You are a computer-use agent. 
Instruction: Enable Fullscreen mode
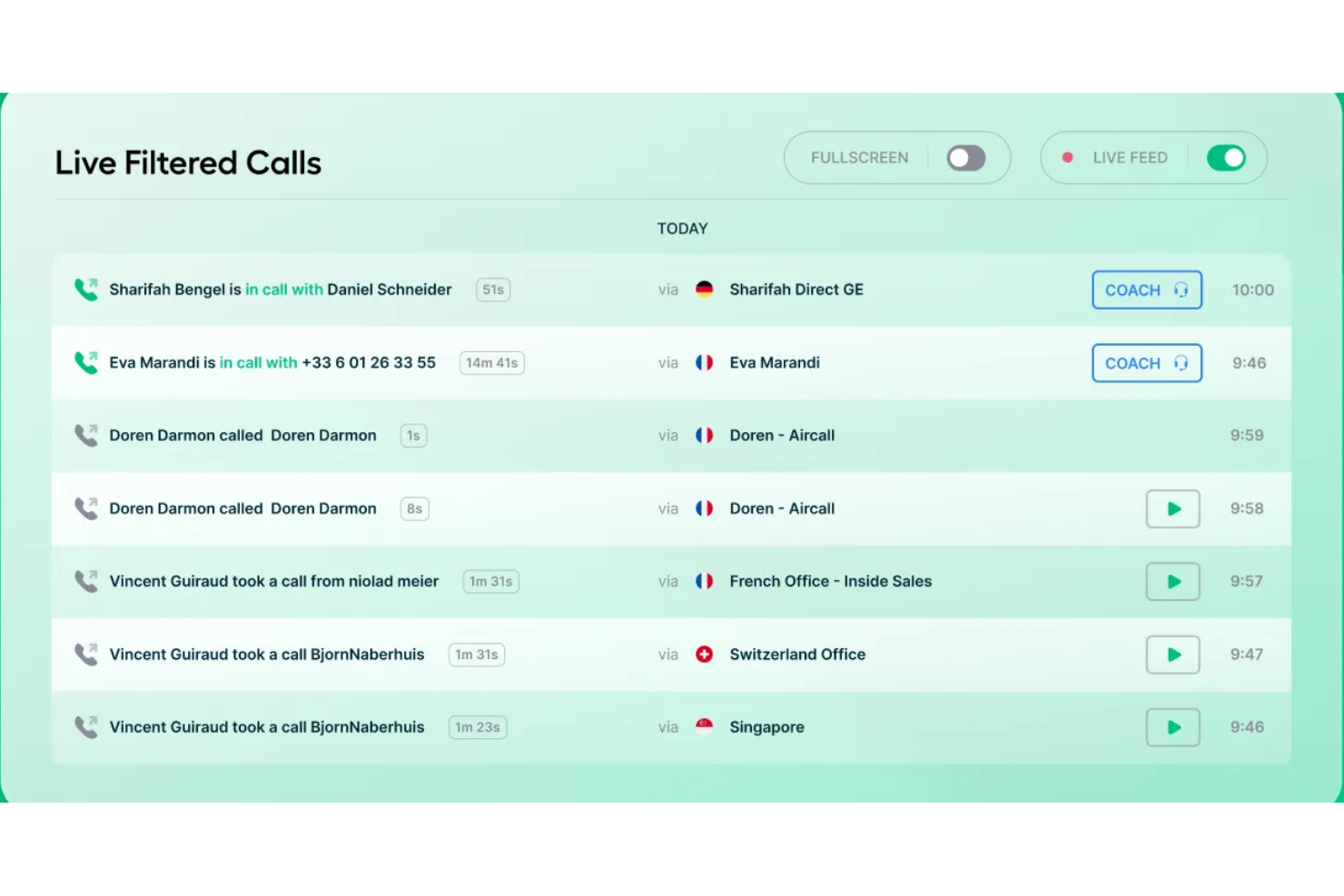tap(965, 157)
